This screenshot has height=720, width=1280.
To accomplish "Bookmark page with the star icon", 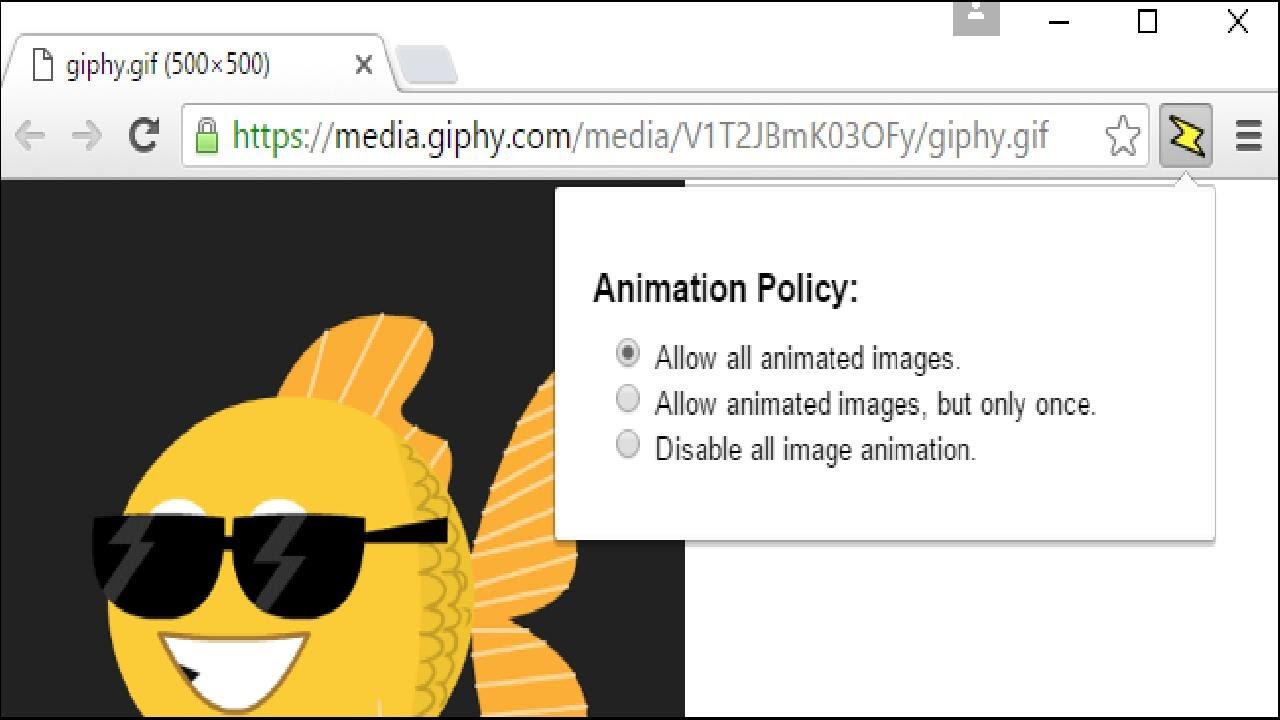I will click(1123, 136).
